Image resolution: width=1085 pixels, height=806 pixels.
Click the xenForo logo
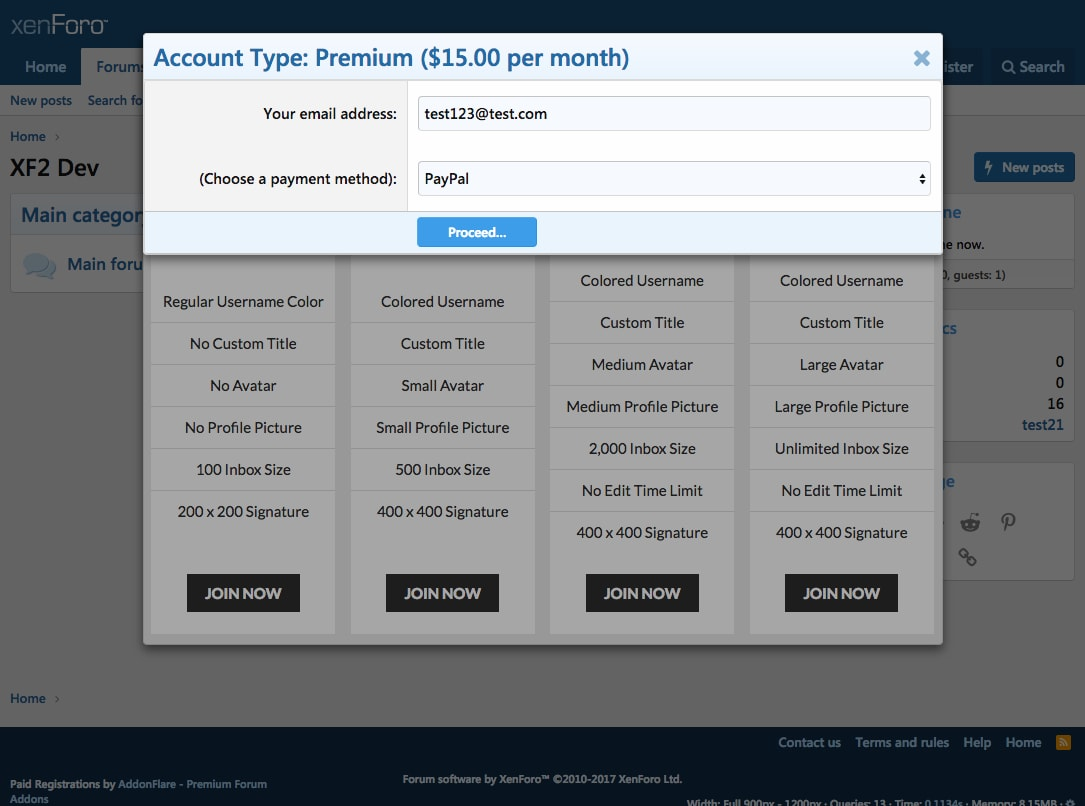[59, 25]
